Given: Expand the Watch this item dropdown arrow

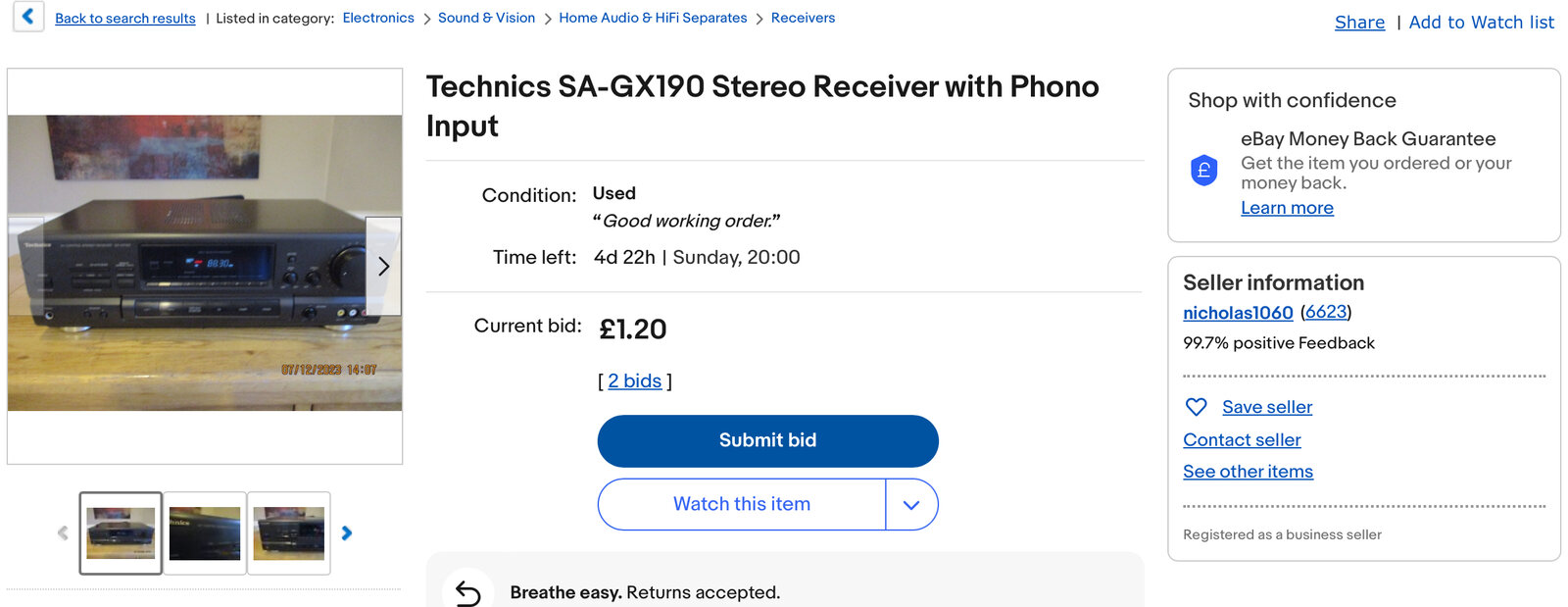Looking at the screenshot, I should coord(911,505).
